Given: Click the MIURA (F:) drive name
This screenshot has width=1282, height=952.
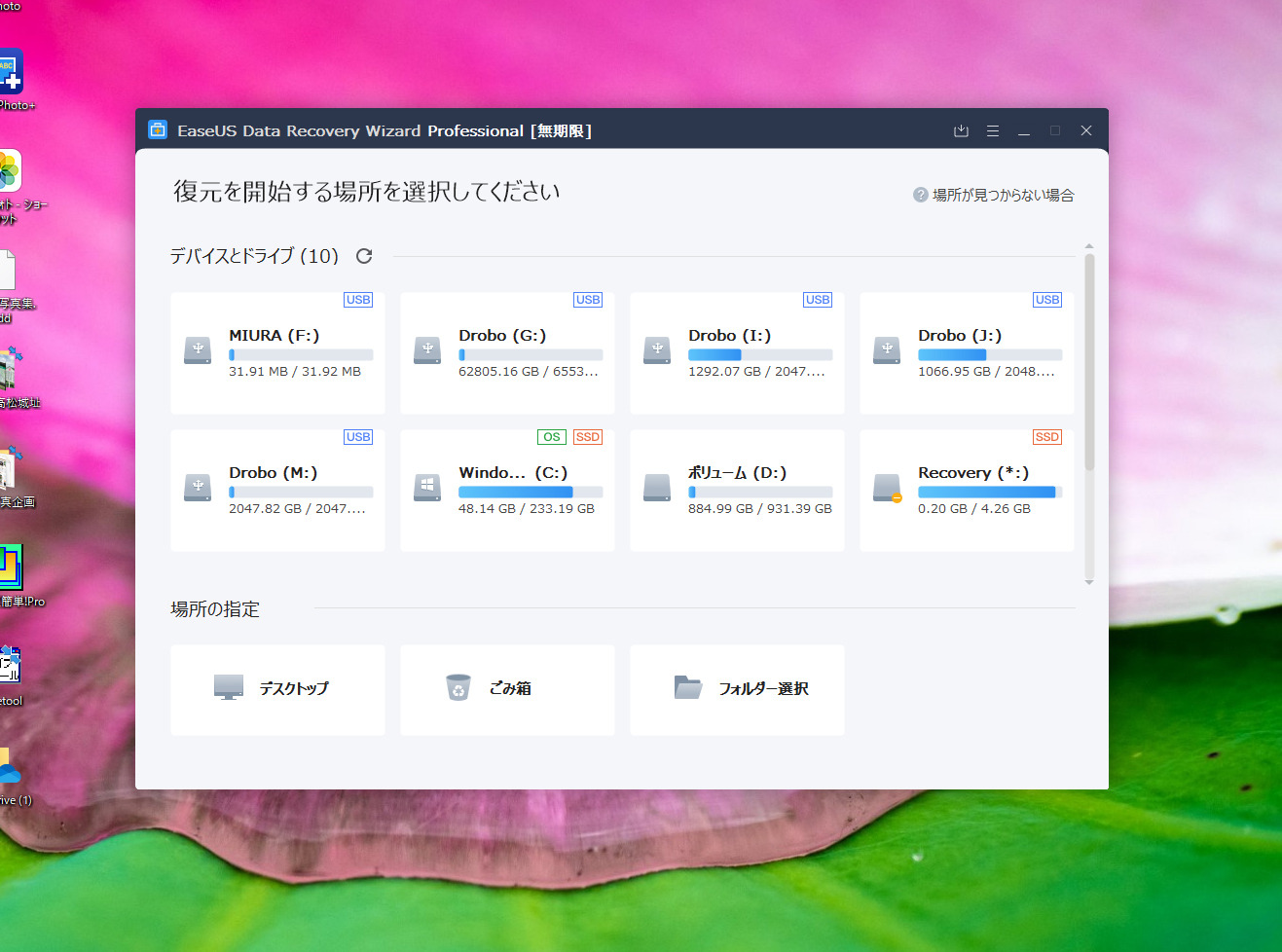Looking at the screenshot, I should point(275,336).
